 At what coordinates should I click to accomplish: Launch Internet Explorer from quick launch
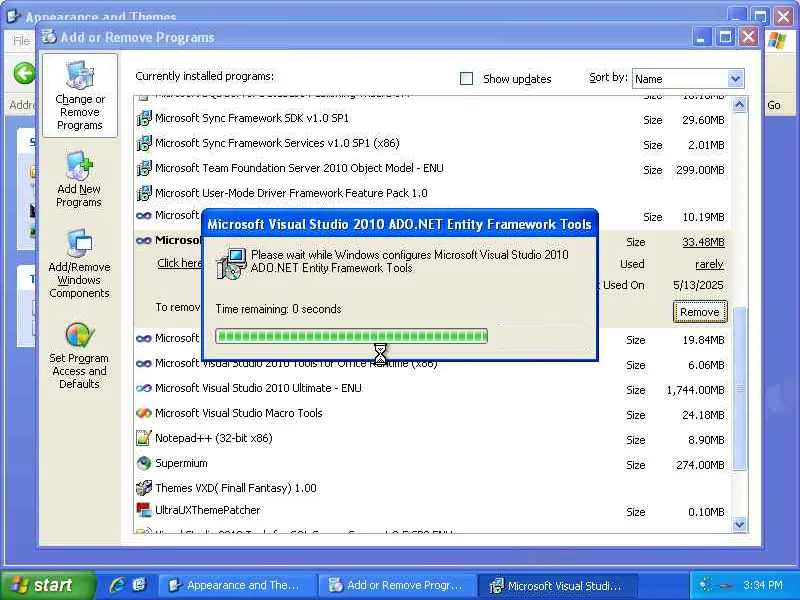coord(117,585)
